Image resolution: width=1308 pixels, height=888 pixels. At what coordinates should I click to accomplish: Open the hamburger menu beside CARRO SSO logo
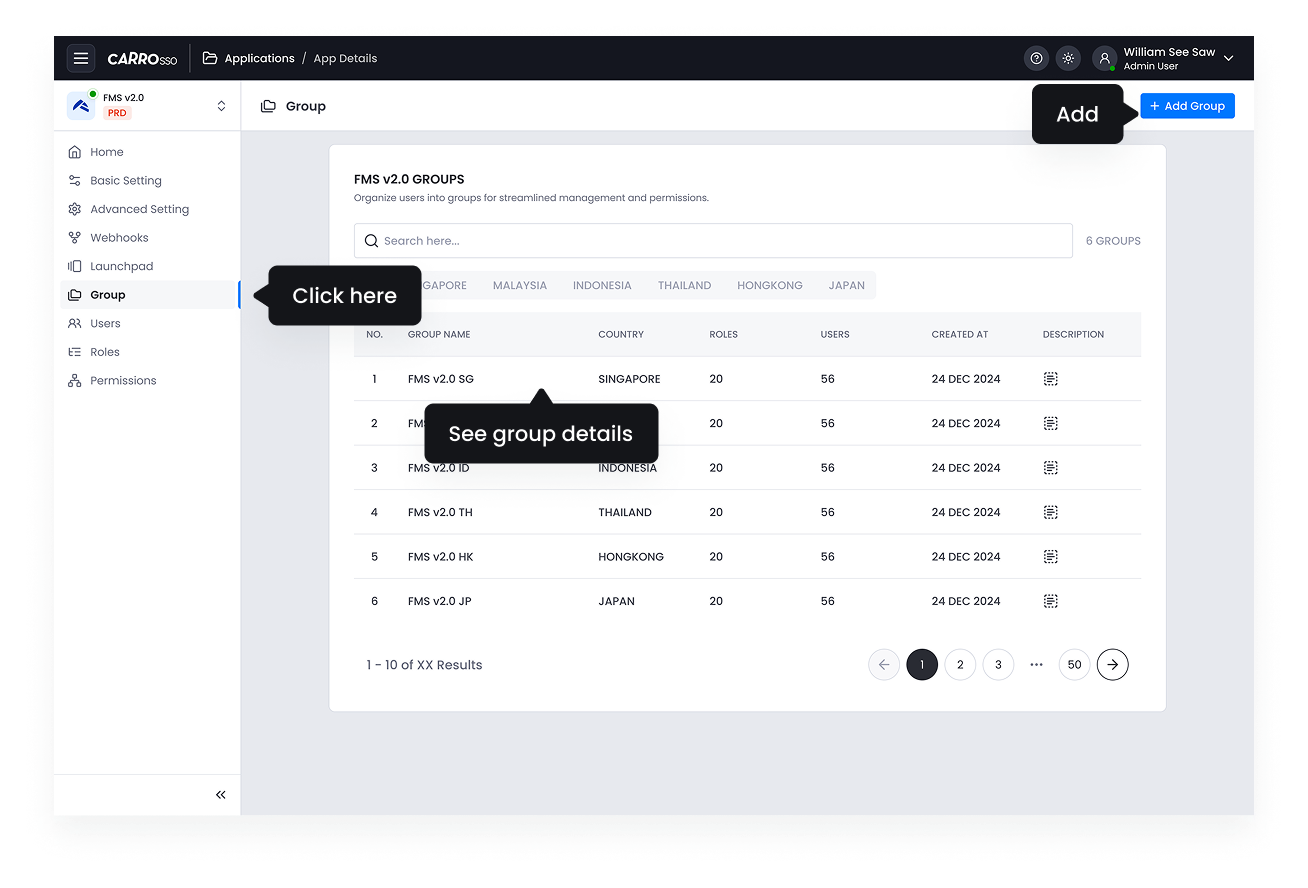point(81,58)
